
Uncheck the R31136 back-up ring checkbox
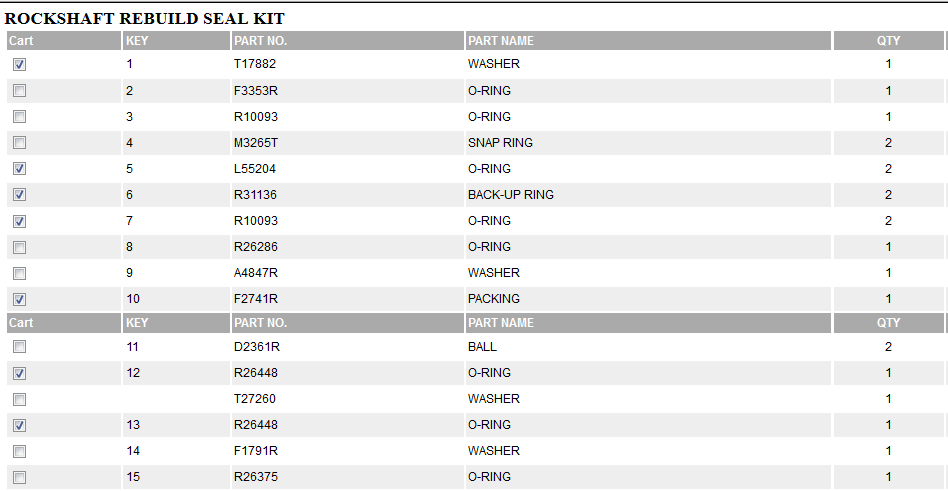point(20,195)
